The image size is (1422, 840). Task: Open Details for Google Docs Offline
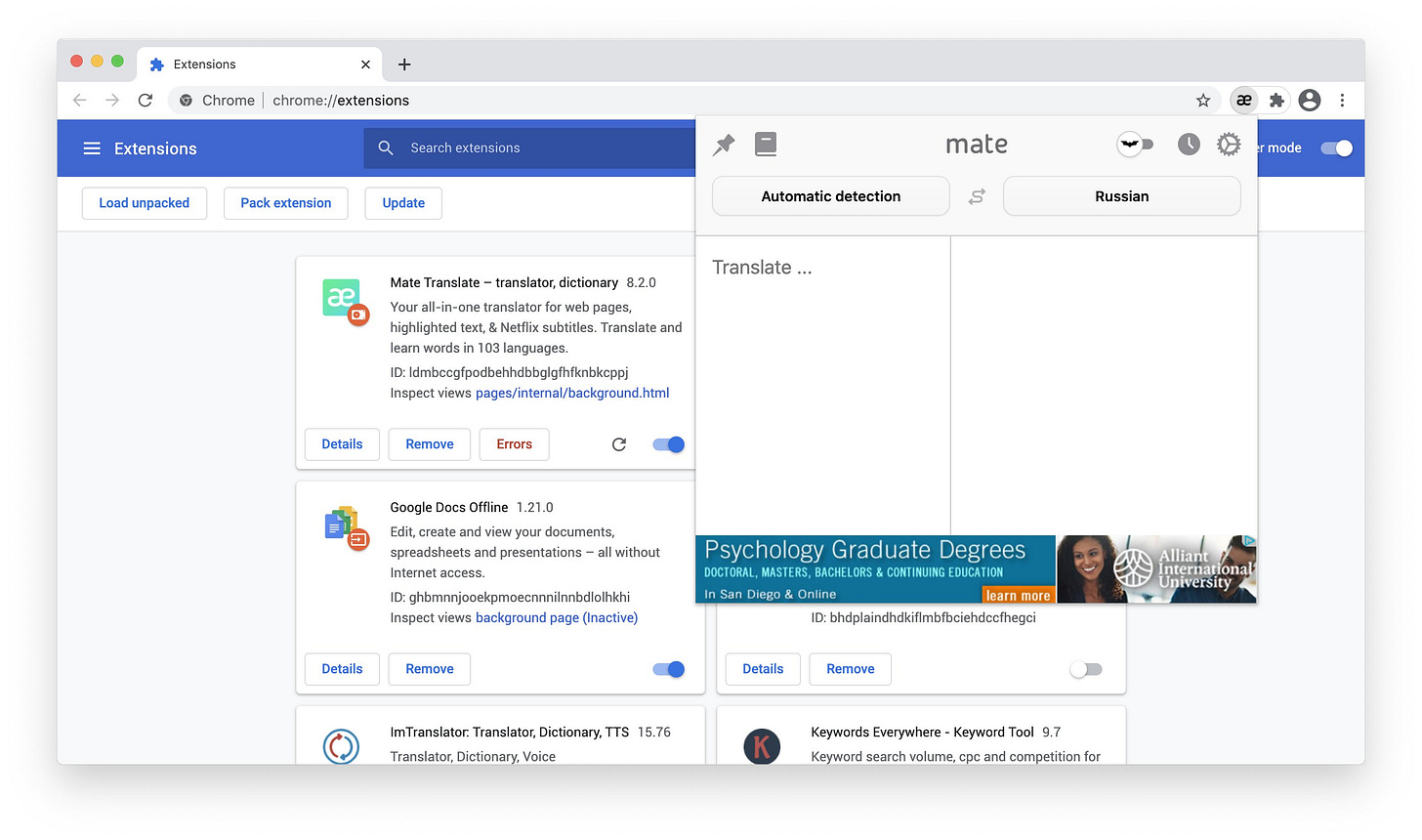click(342, 669)
